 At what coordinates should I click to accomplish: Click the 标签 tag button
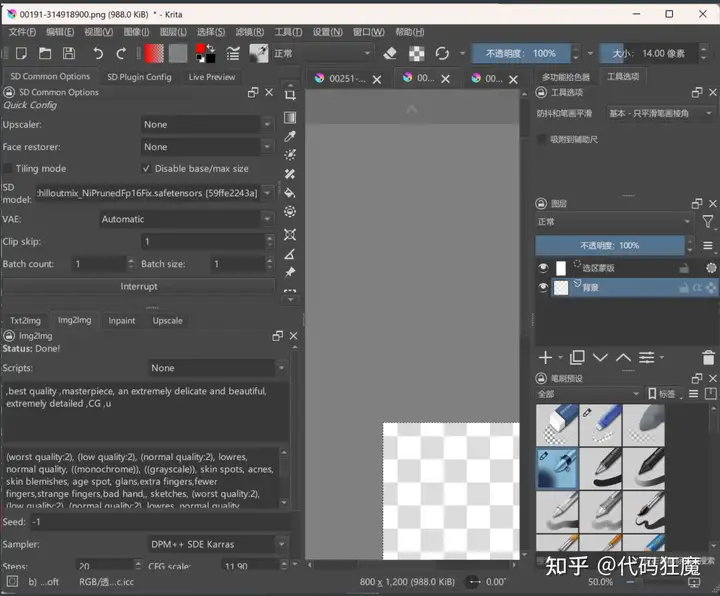tap(663, 394)
